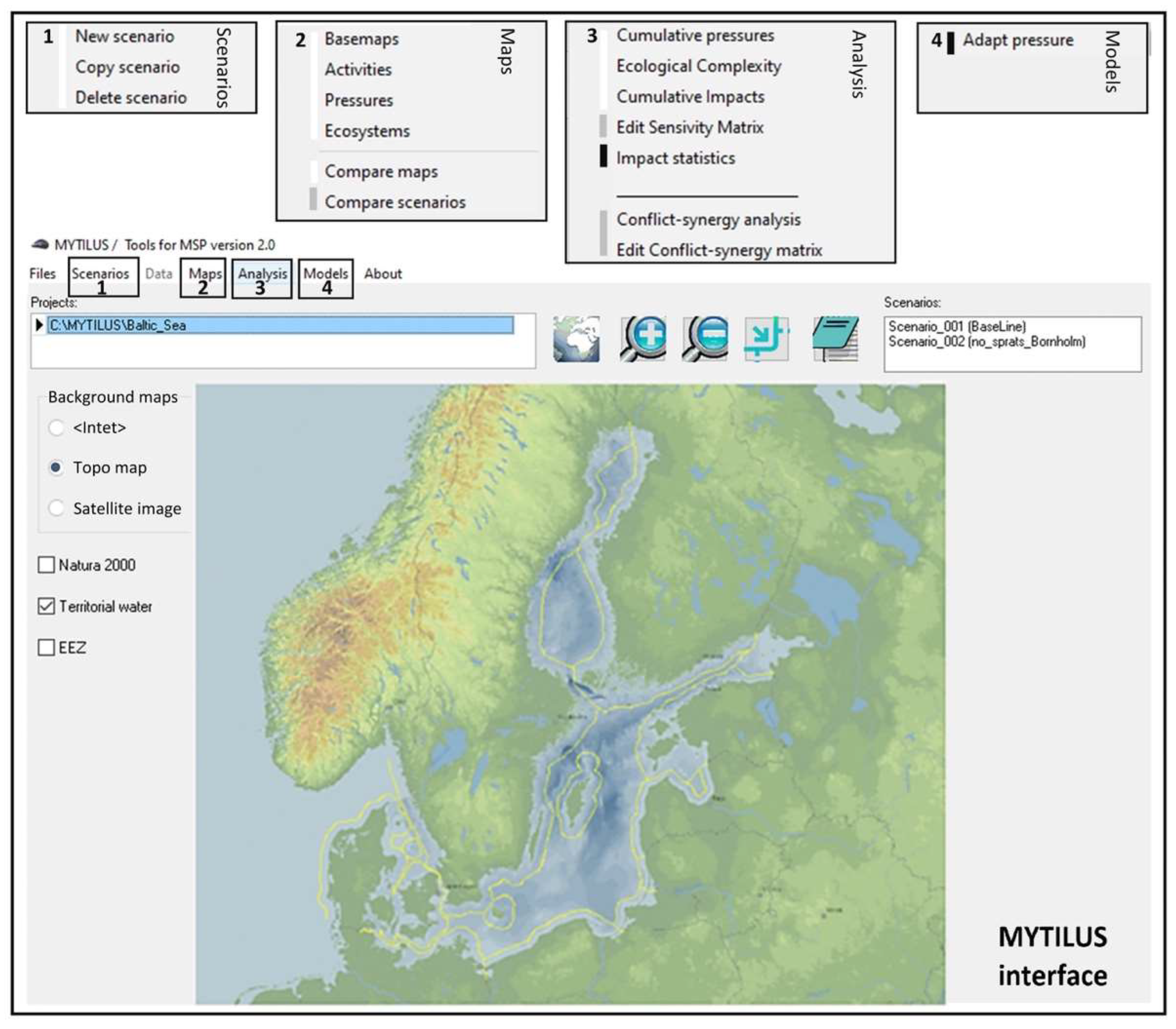Click the mussel MYTILUS logo icon
The width and height of the screenshot is (1176, 1029).
(x=39, y=244)
